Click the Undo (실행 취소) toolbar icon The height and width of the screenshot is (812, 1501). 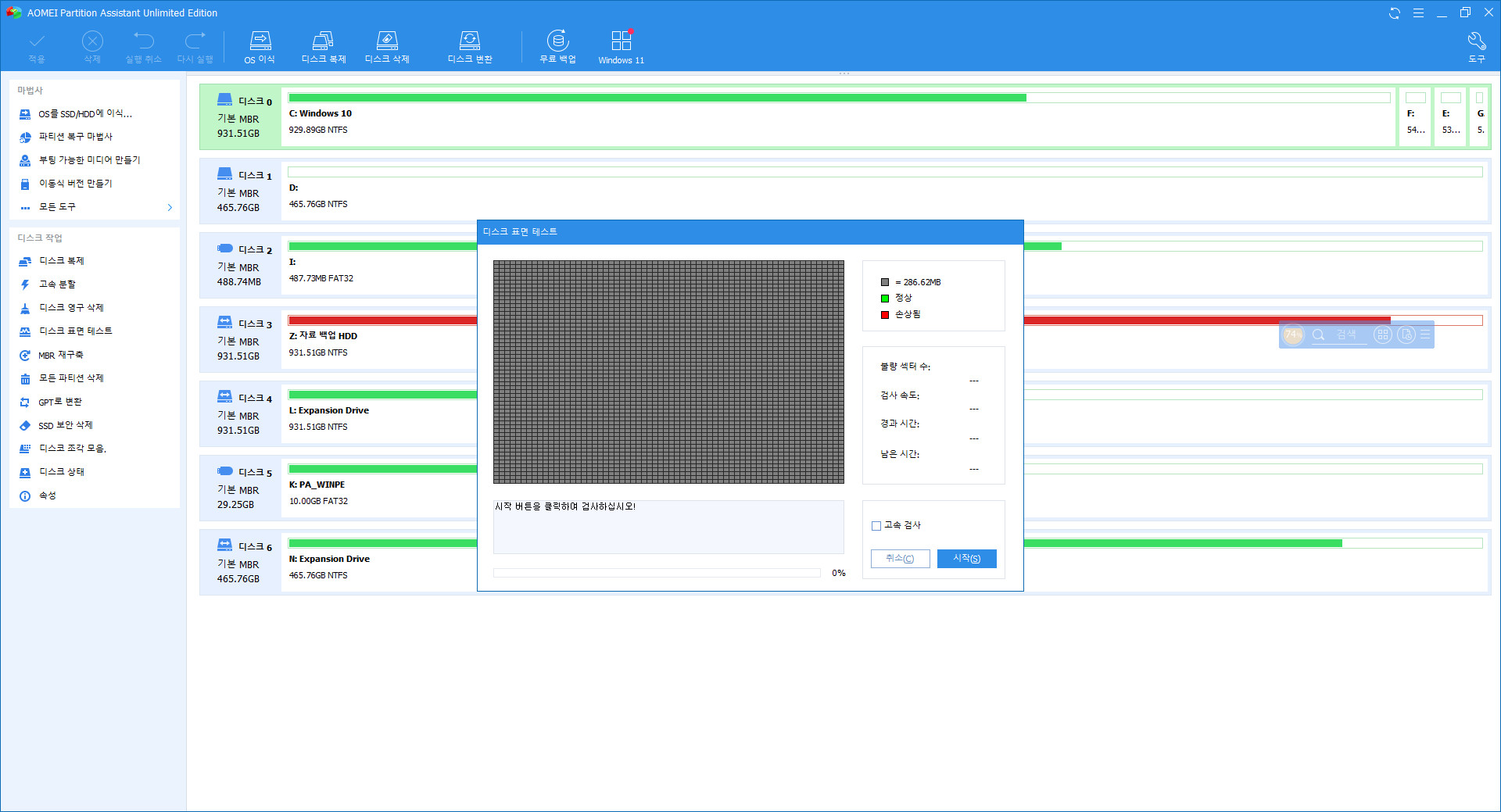[x=144, y=41]
